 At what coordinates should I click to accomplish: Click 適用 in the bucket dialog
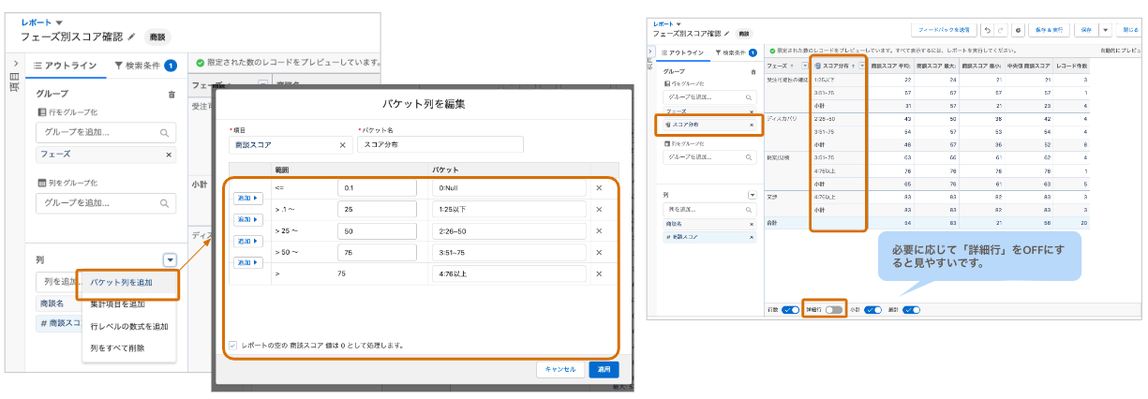pos(604,370)
